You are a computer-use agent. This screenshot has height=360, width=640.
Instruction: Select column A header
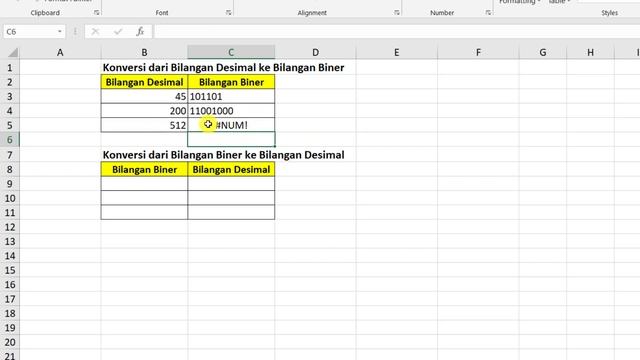60,52
